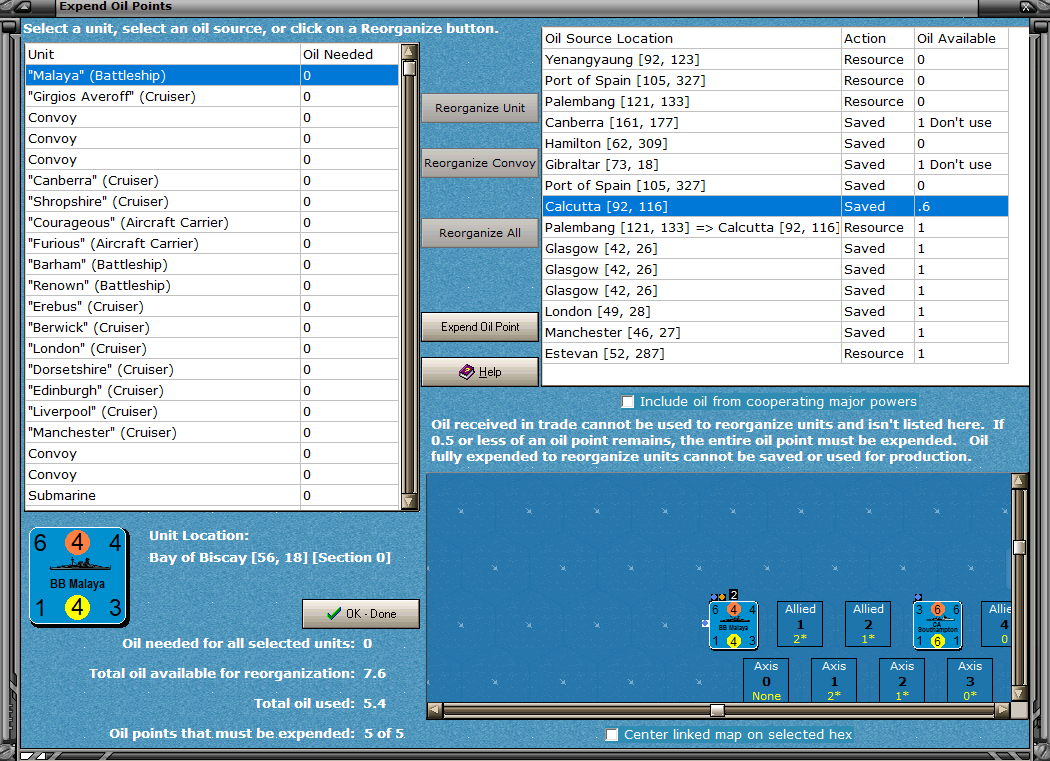
Task: Click the map vertical scrollbar thumb
Action: tap(1019, 547)
